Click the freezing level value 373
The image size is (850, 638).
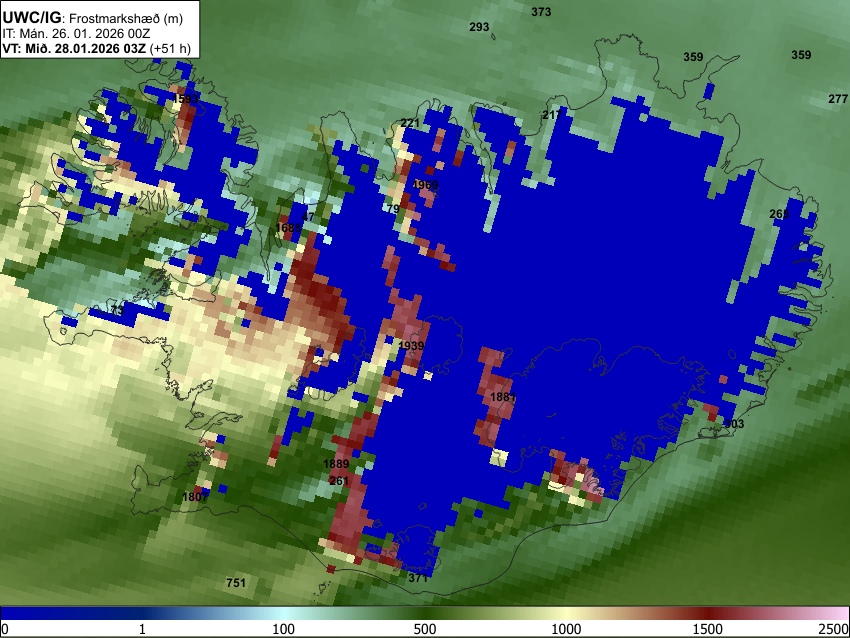(x=541, y=12)
